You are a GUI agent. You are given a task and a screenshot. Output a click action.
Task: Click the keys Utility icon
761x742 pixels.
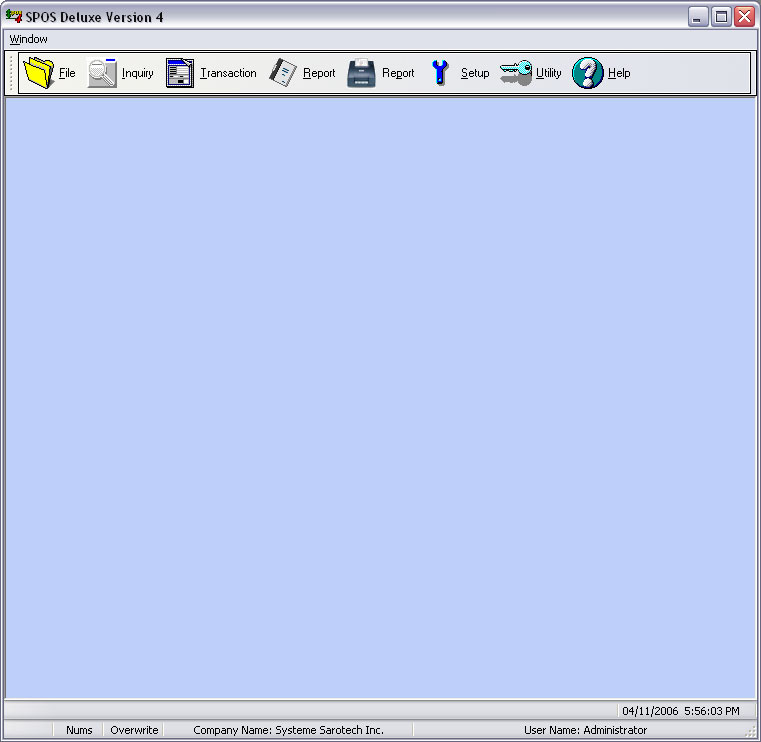(516, 73)
